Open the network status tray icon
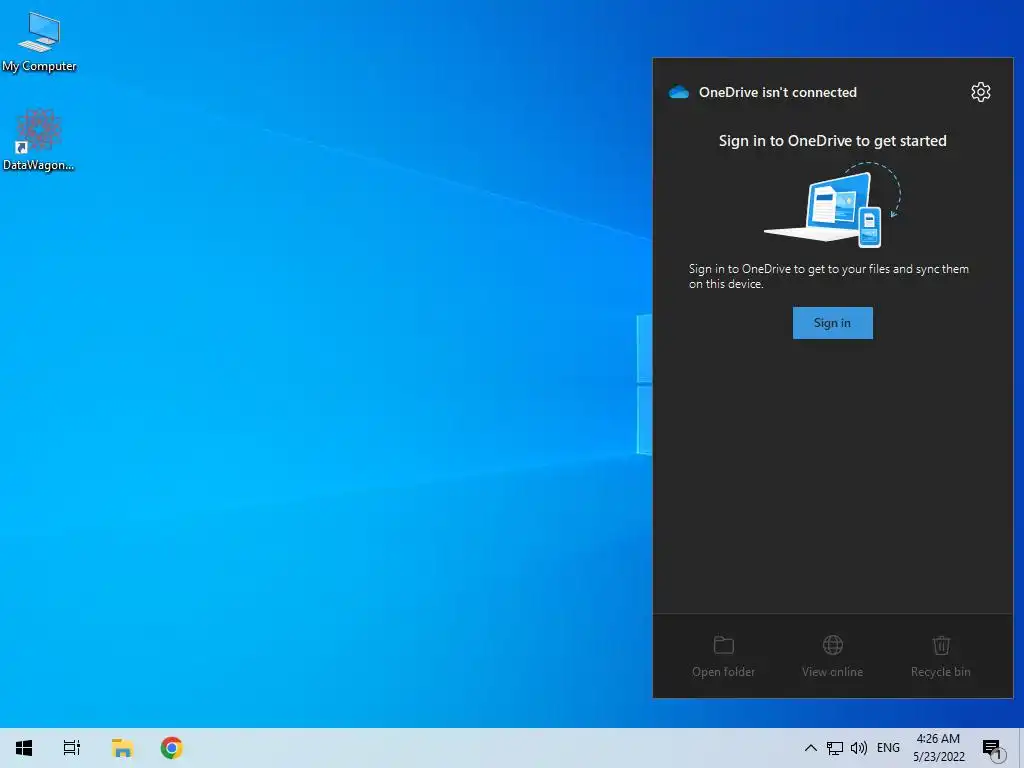The image size is (1024, 768). click(835, 748)
